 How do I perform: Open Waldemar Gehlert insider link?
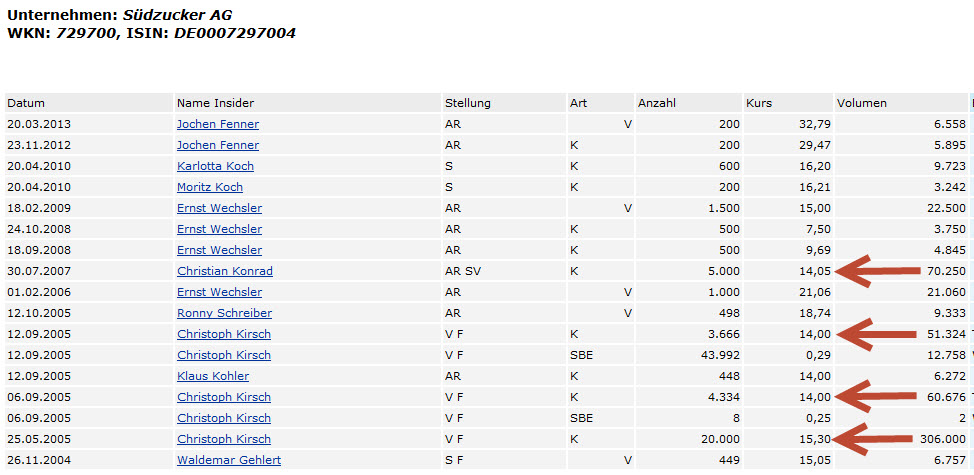point(229,460)
